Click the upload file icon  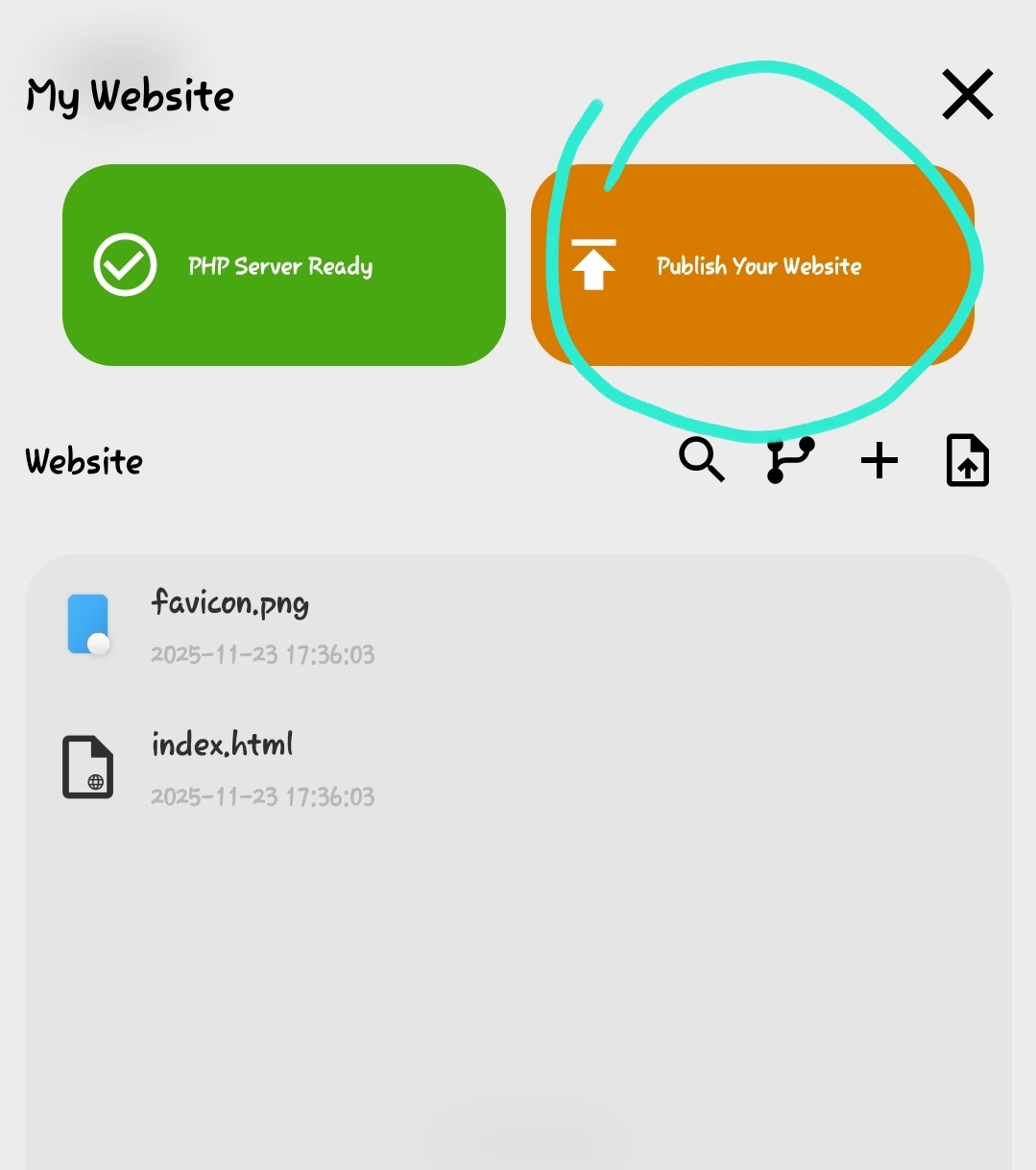967,460
